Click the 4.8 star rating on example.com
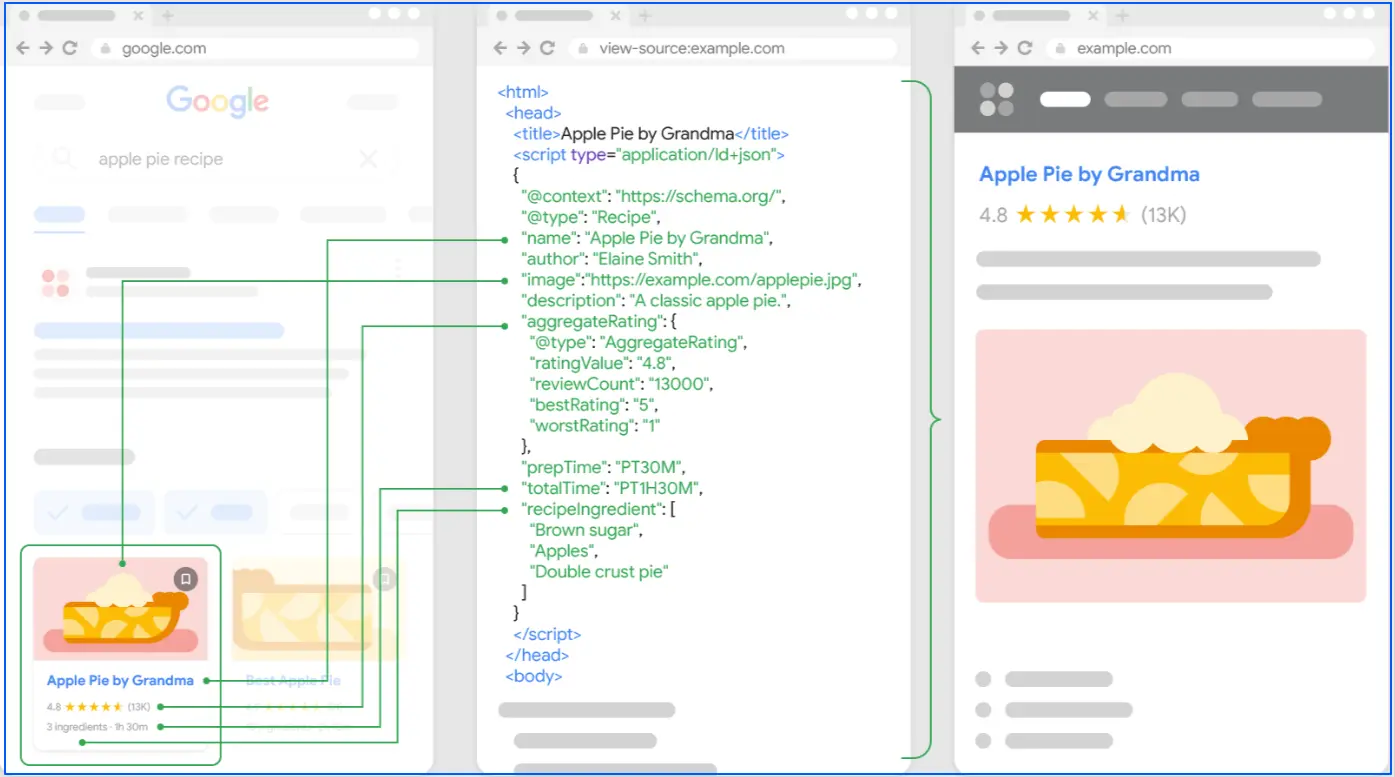This screenshot has height=777, width=1395. point(1082,214)
